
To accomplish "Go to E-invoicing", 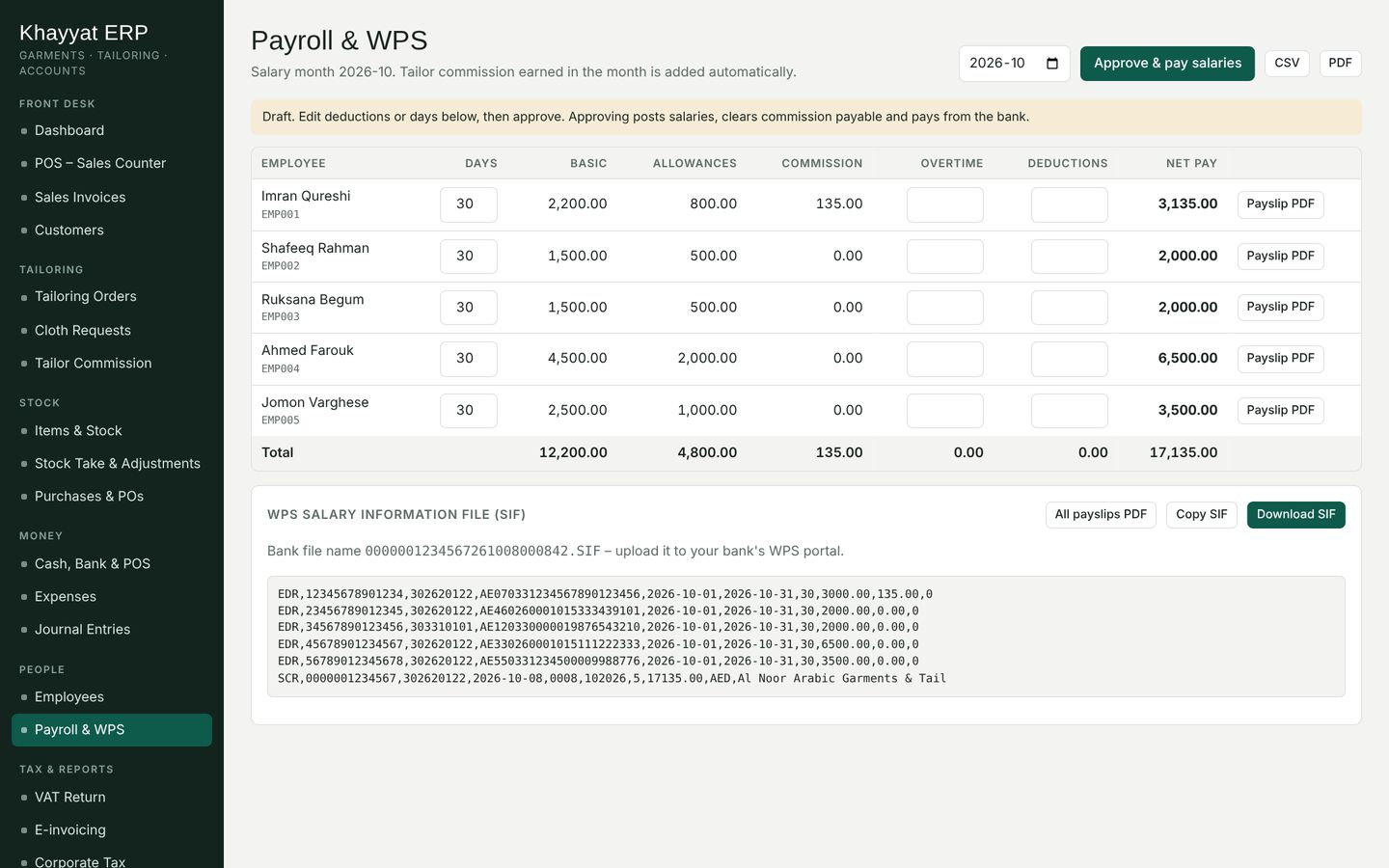I will coord(112,829).
